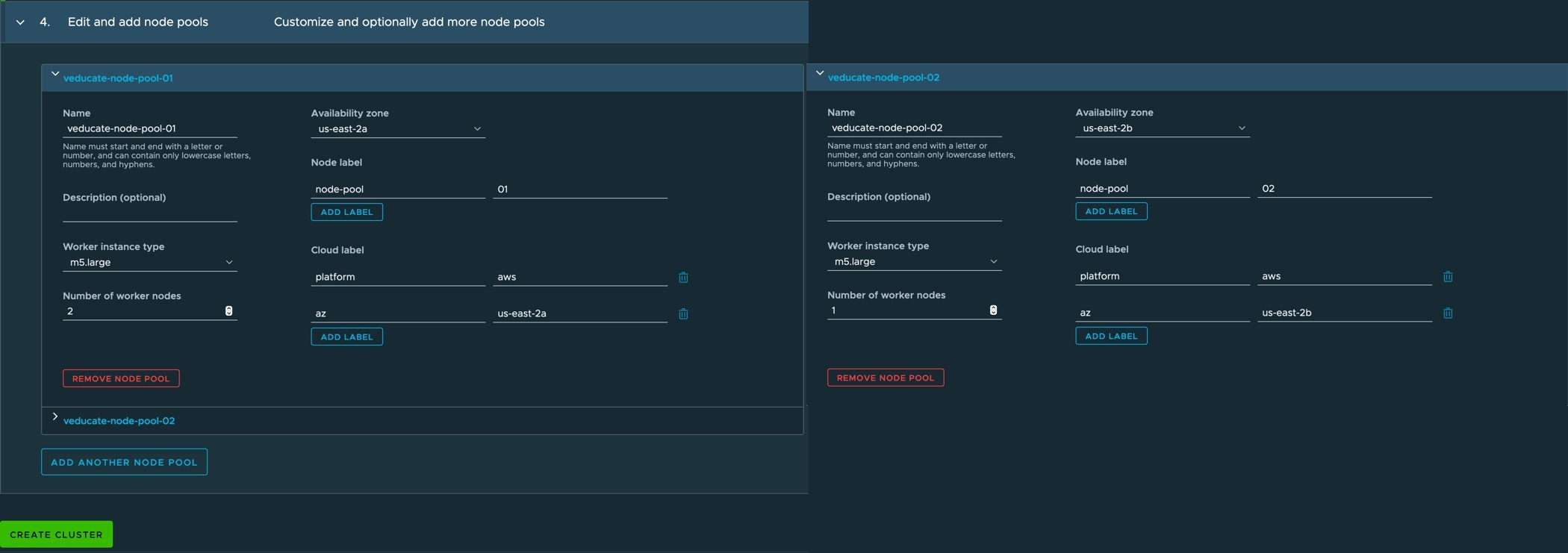The height and width of the screenshot is (553, 1568).
Task: Collapse the veducate-node-pool-02 panel chevron
Action: [820, 73]
